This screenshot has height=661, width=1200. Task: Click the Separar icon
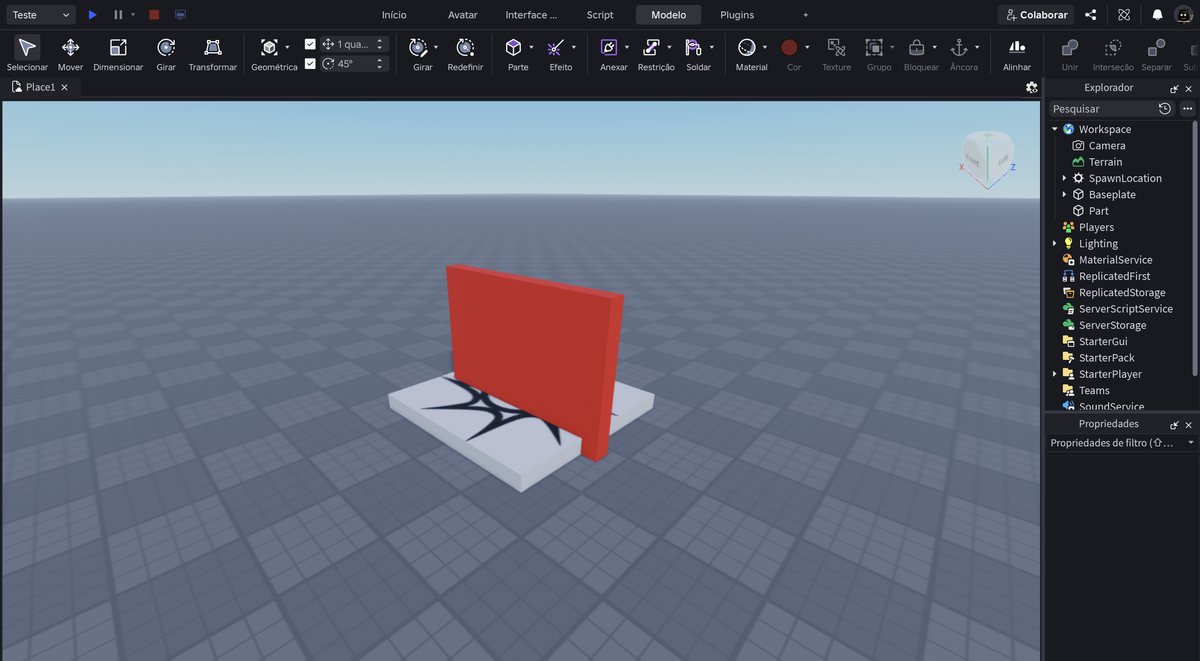[1156, 48]
